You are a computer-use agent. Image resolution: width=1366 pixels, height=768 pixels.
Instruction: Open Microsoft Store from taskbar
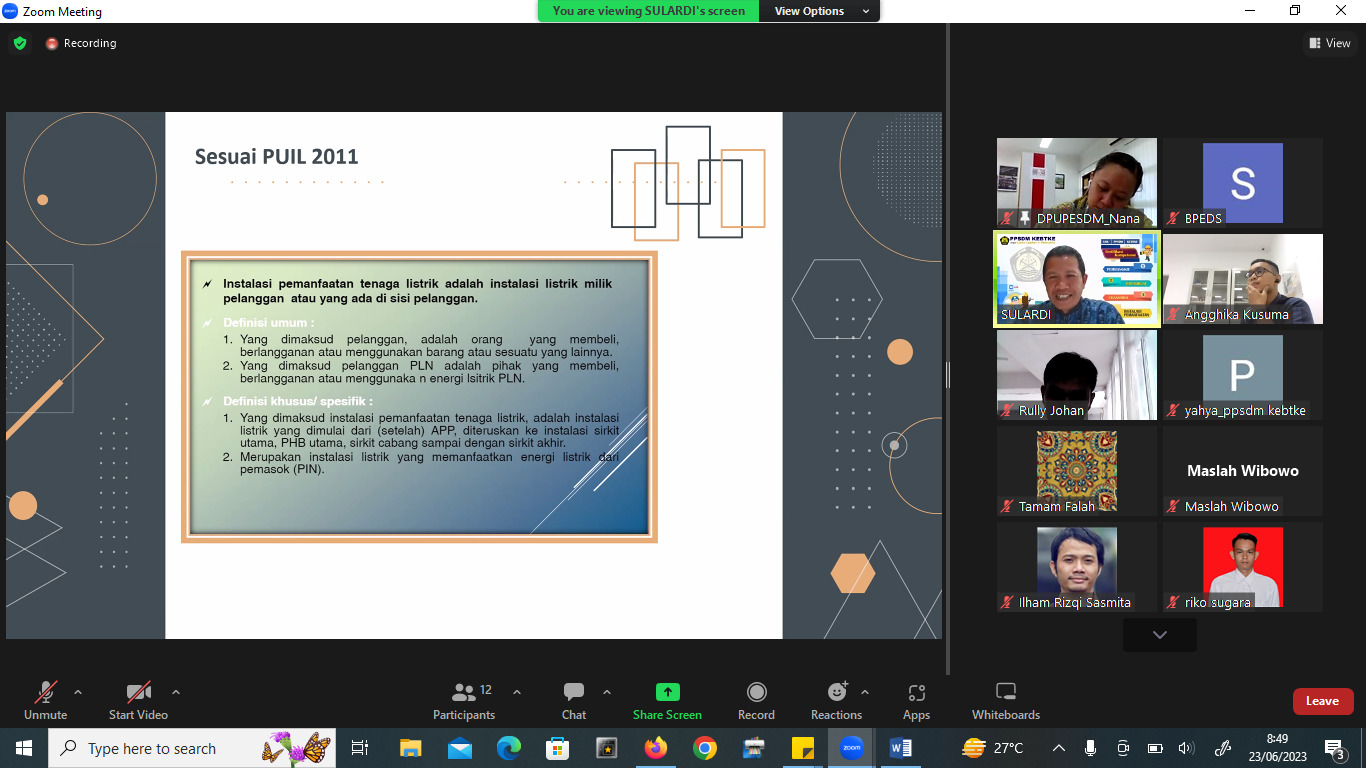(558, 748)
